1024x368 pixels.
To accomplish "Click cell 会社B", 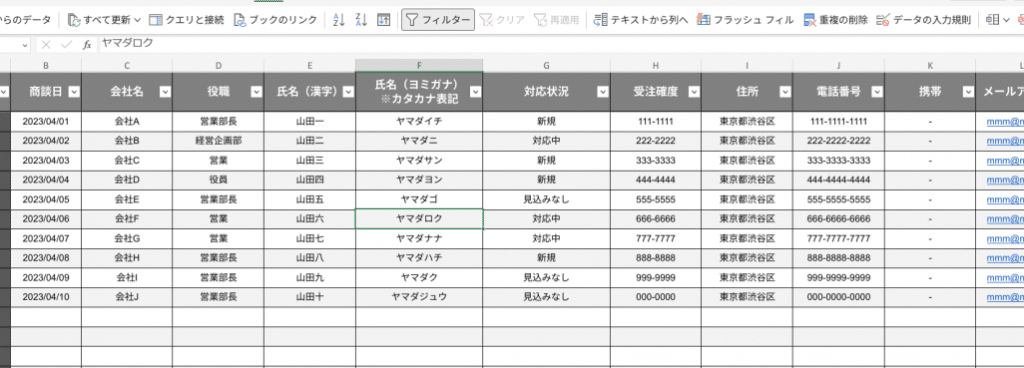I will tap(127, 141).
